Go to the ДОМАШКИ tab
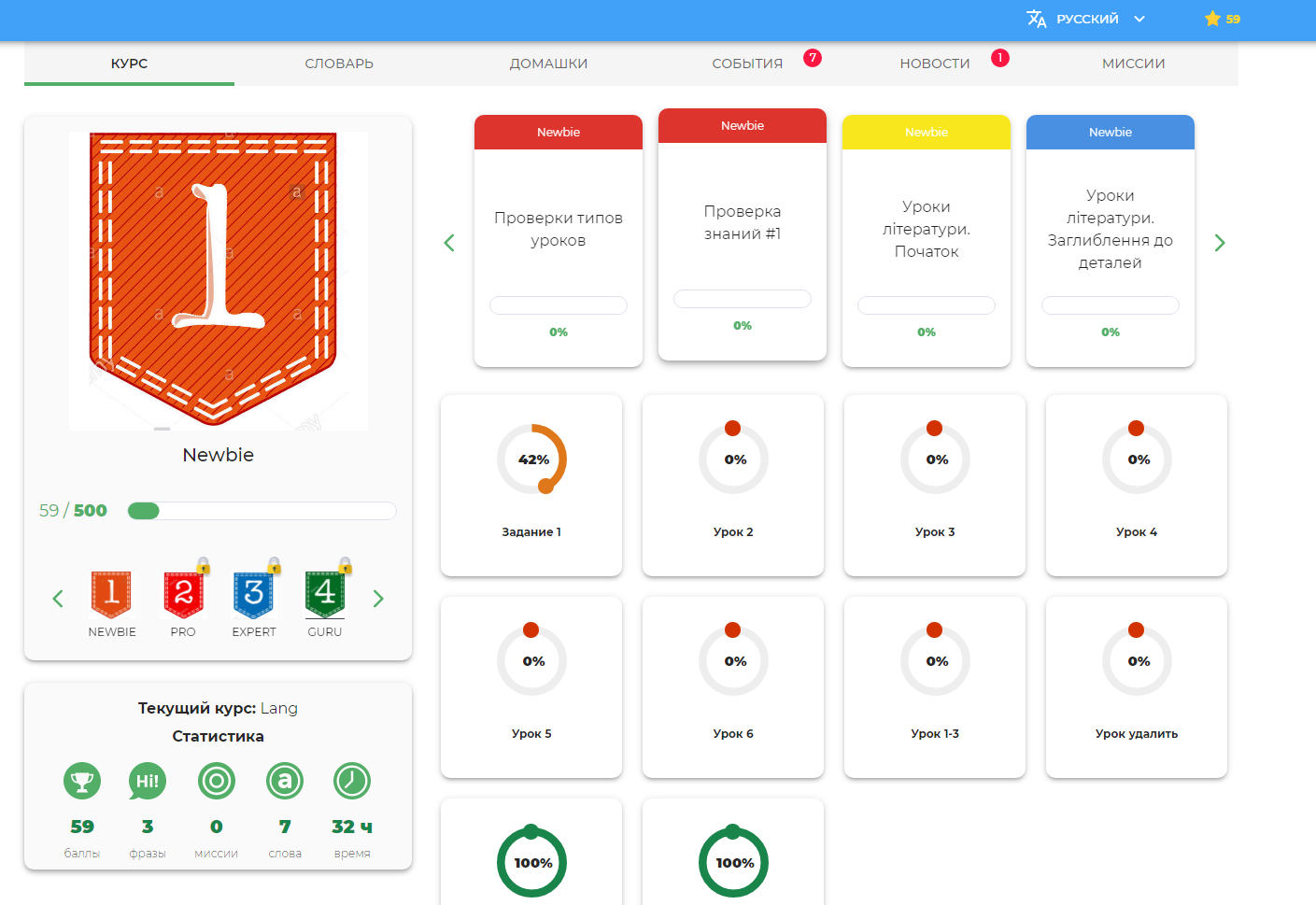The height and width of the screenshot is (905, 1316). coord(548,64)
